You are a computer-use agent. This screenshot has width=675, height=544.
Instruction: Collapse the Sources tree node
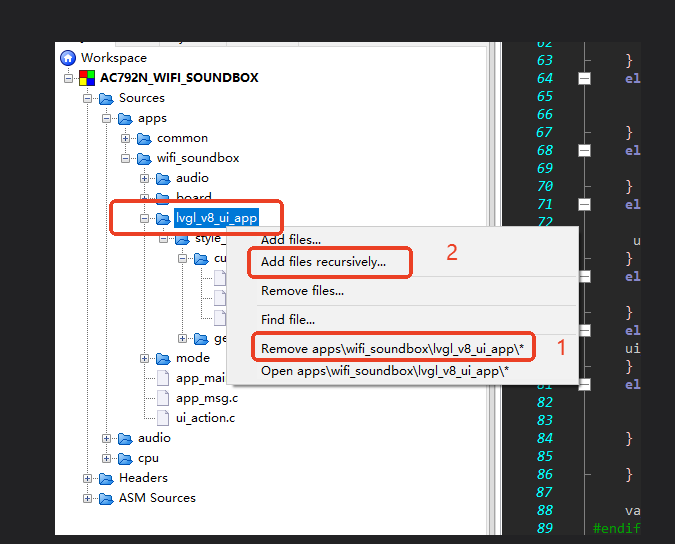coord(87,99)
